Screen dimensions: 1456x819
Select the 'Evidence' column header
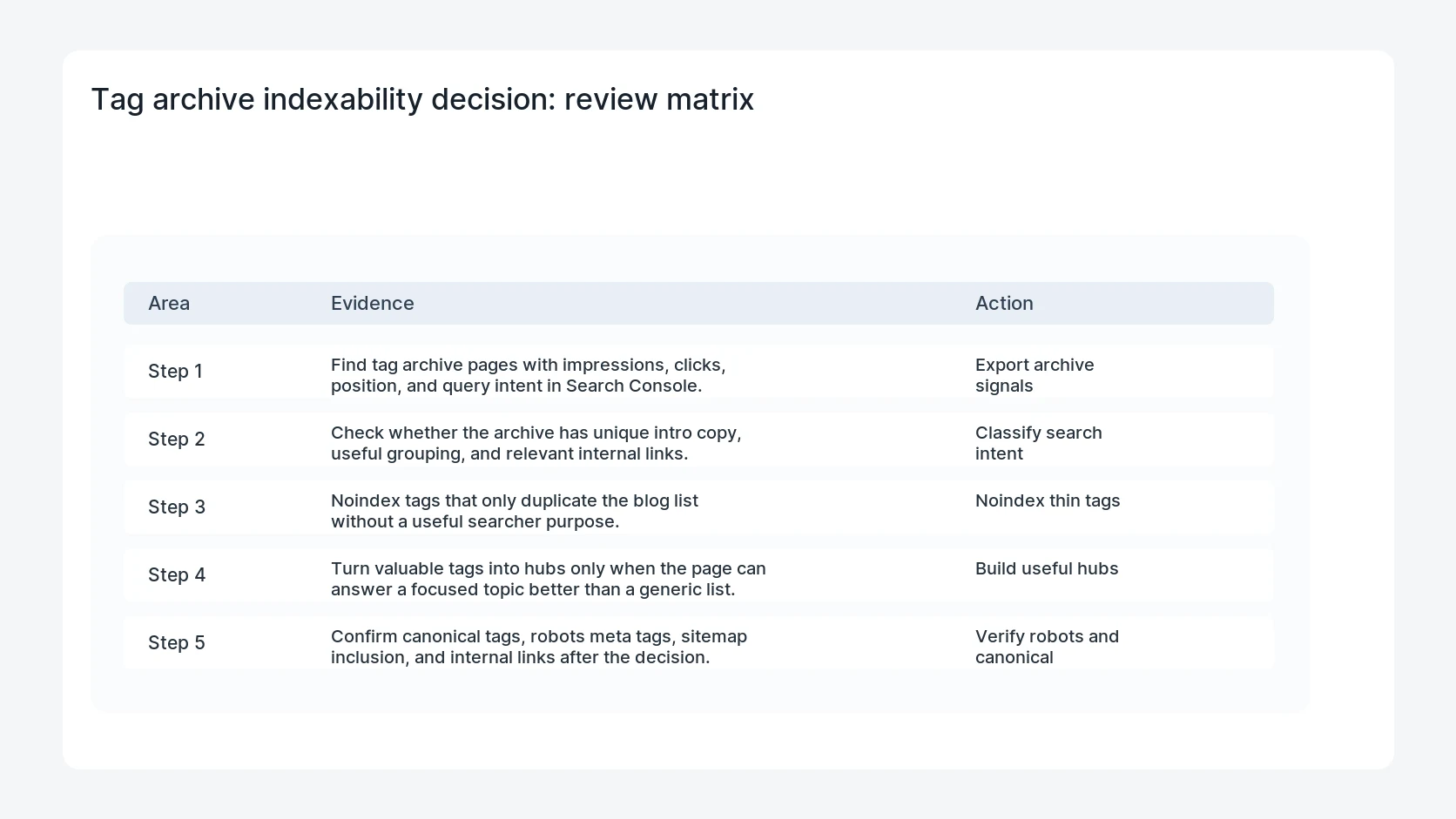[x=373, y=303]
